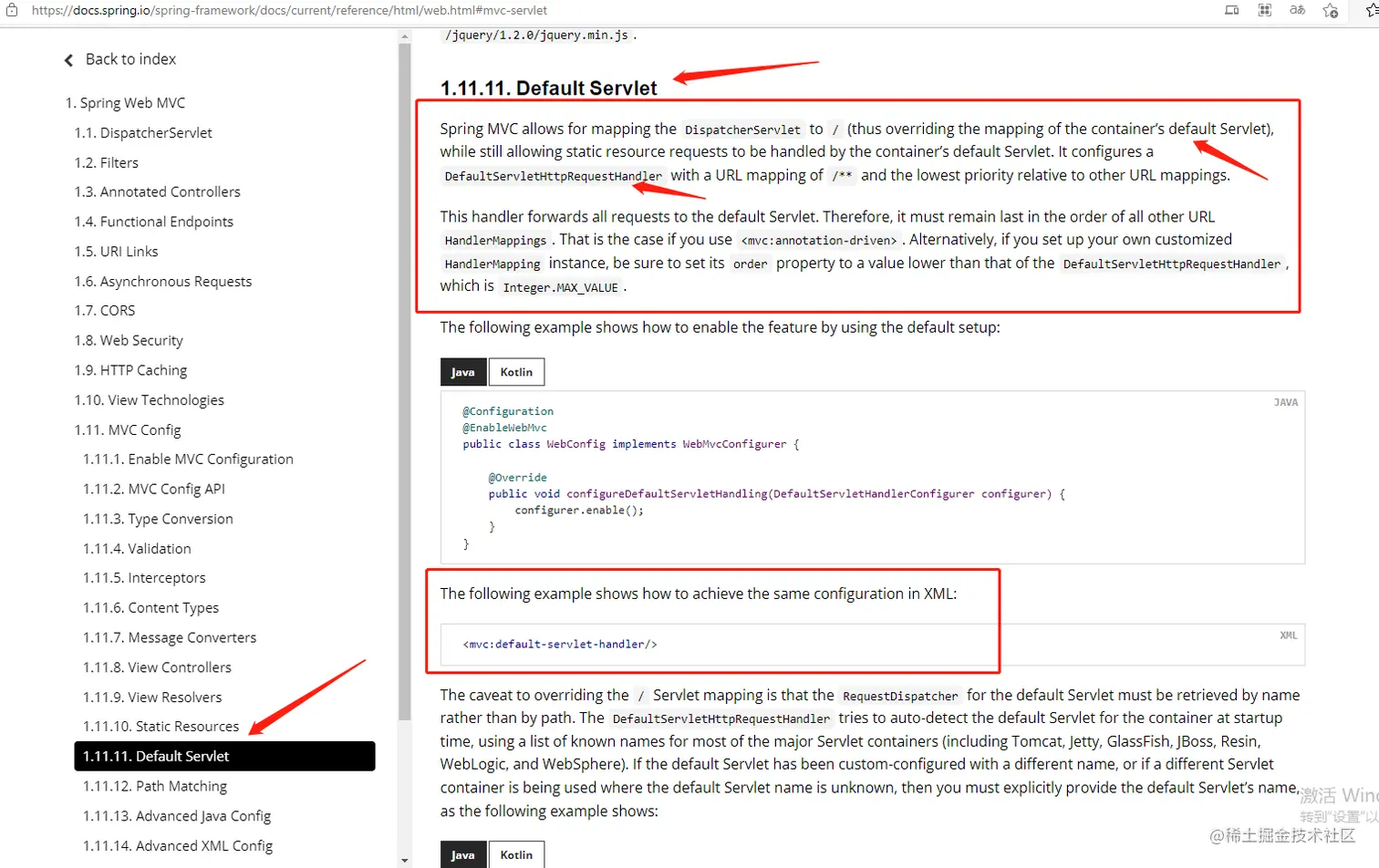Click the sidebar scrollbar thumb

coord(405,382)
